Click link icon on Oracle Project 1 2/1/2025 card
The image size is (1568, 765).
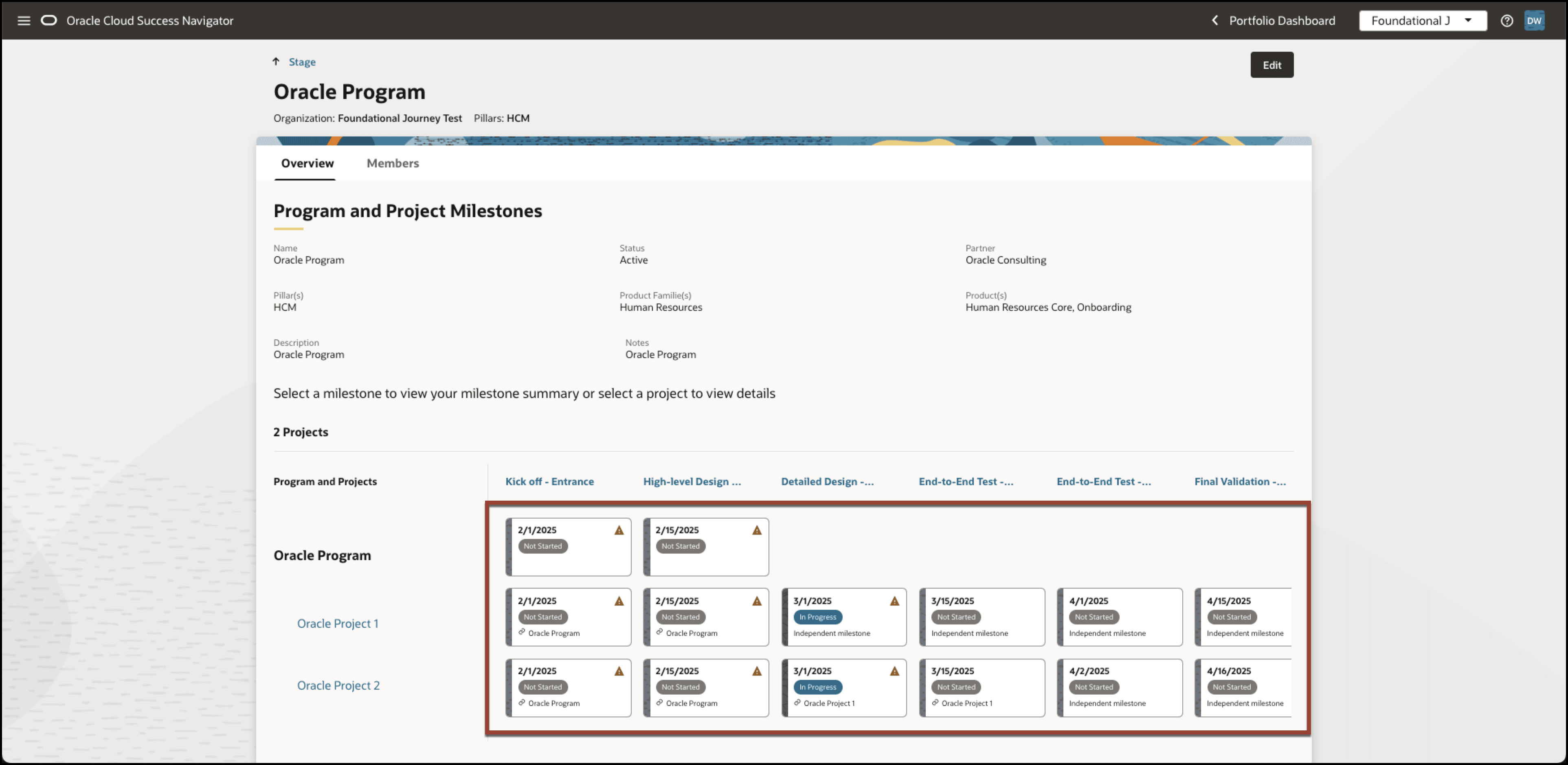522,632
